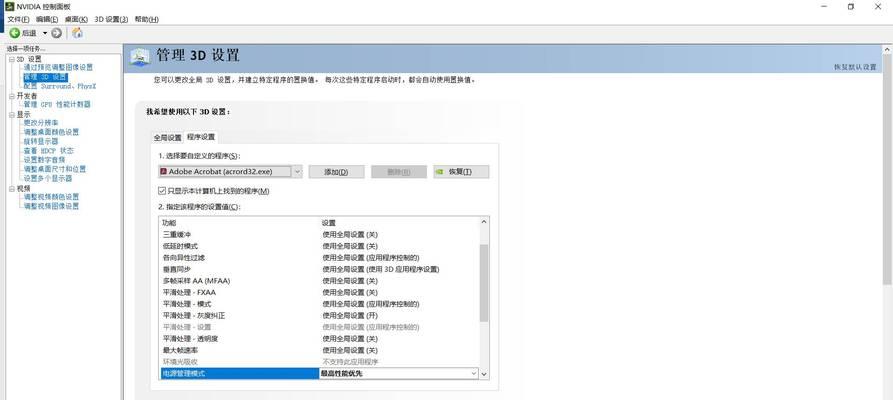893x400 pixels.
Task: Select 调整桌面颜色设置 in the tree
Action: (51, 132)
